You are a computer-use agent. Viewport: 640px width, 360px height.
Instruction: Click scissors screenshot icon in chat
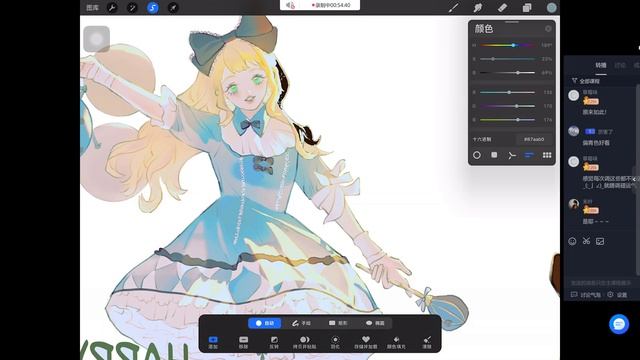point(586,241)
